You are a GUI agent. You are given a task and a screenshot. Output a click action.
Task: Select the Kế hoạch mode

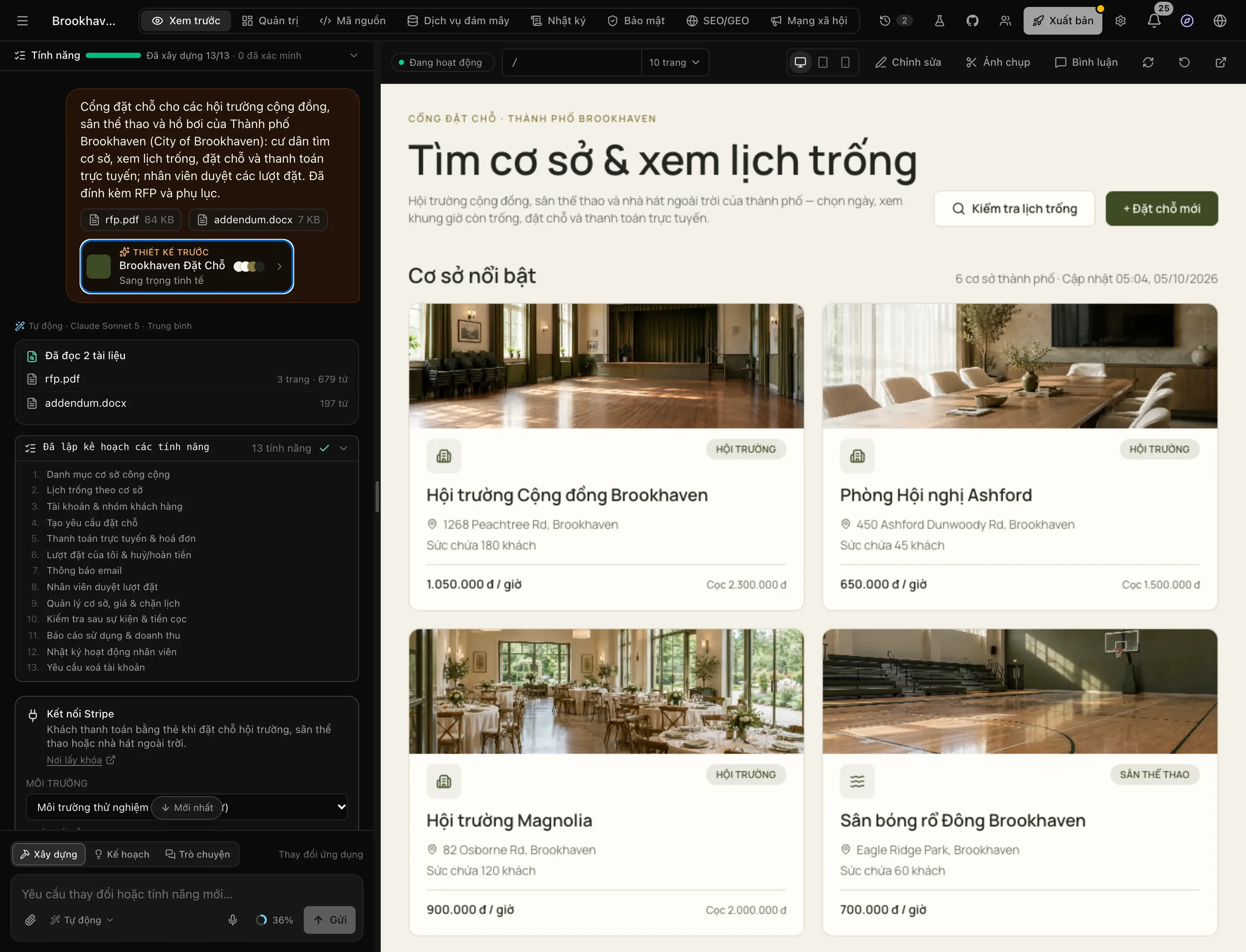(122, 854)
